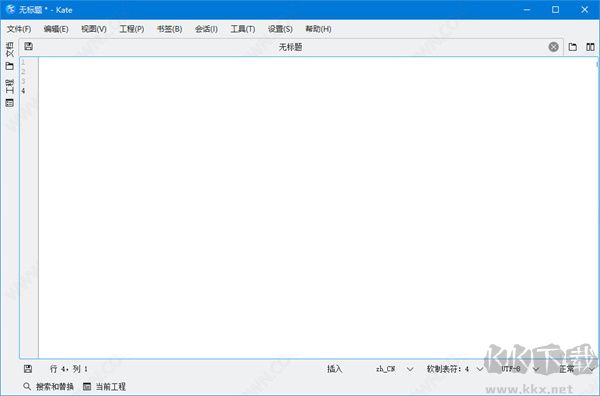The image size is (600, 396).
Task: Open the 设置(S) menu
Action: pos(280,29)
